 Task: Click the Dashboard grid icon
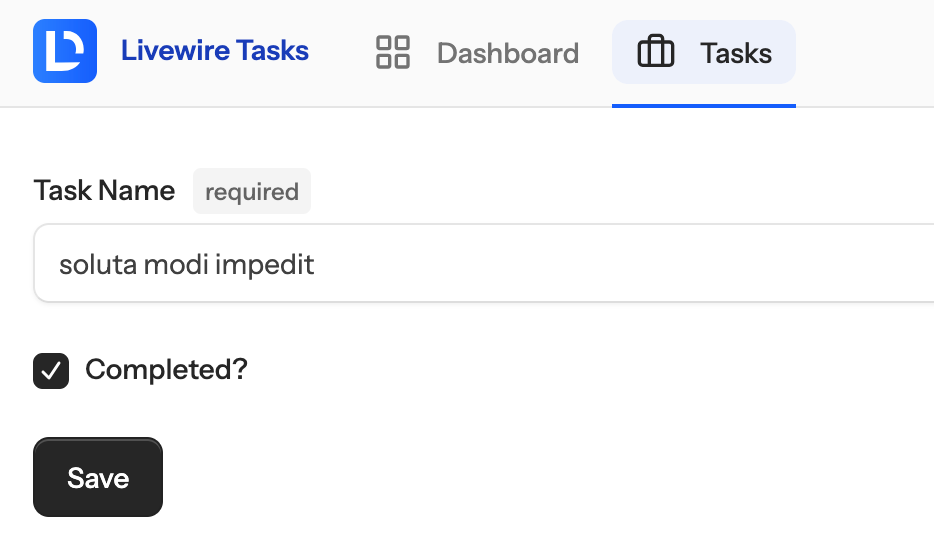tap(393, 52)
